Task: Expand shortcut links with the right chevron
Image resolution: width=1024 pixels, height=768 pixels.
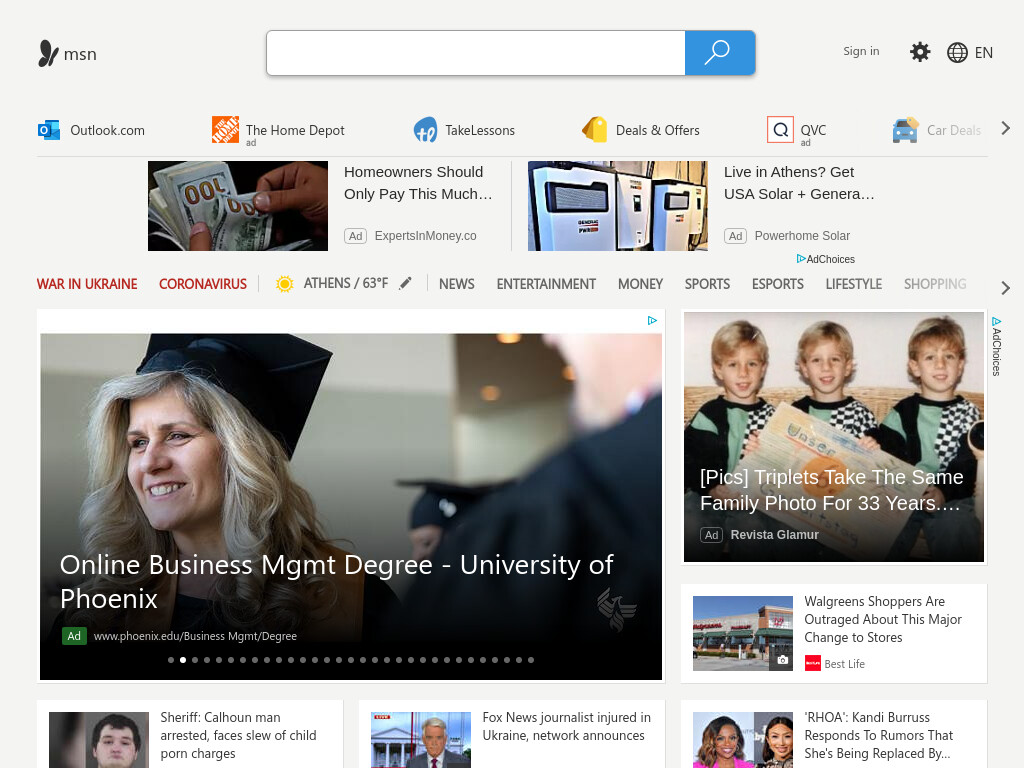Action: coord(1006,129)
